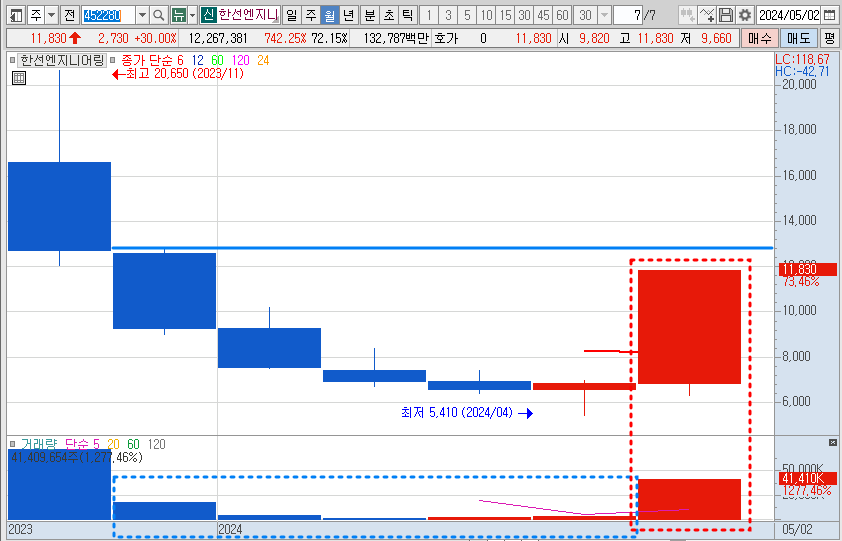The image size is (842, 541).
Task: Click the large red May 2024 candle
Action: pos(689,327)
